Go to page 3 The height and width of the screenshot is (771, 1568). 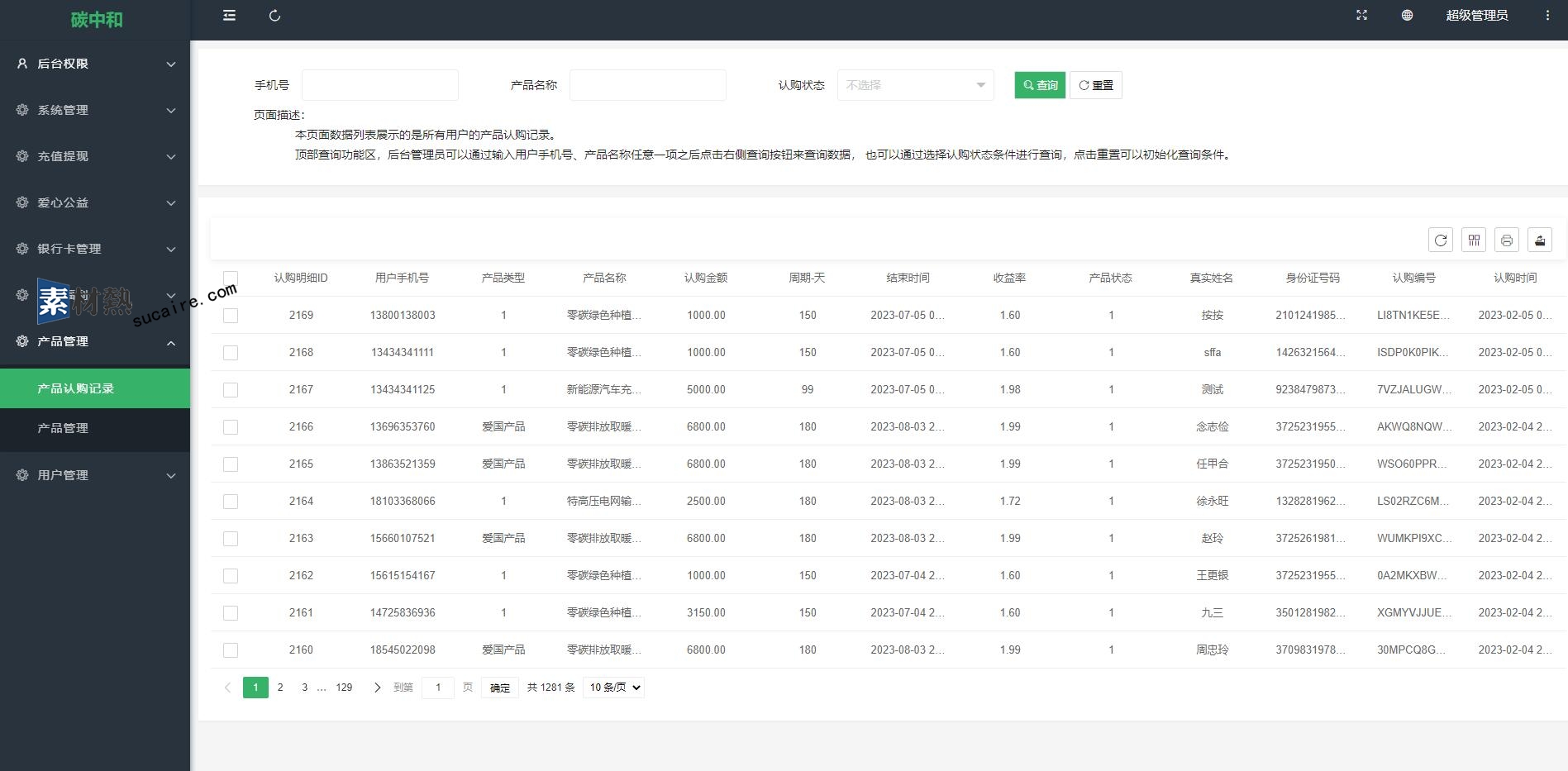[x=305, y=688]
